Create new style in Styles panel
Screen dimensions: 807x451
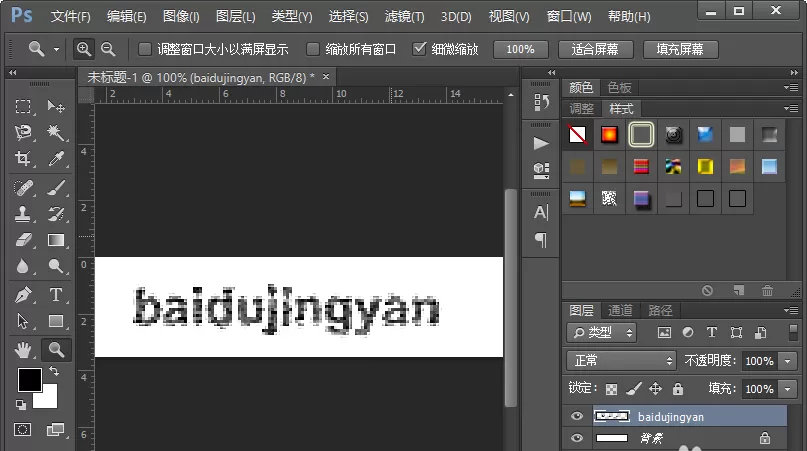739,290
